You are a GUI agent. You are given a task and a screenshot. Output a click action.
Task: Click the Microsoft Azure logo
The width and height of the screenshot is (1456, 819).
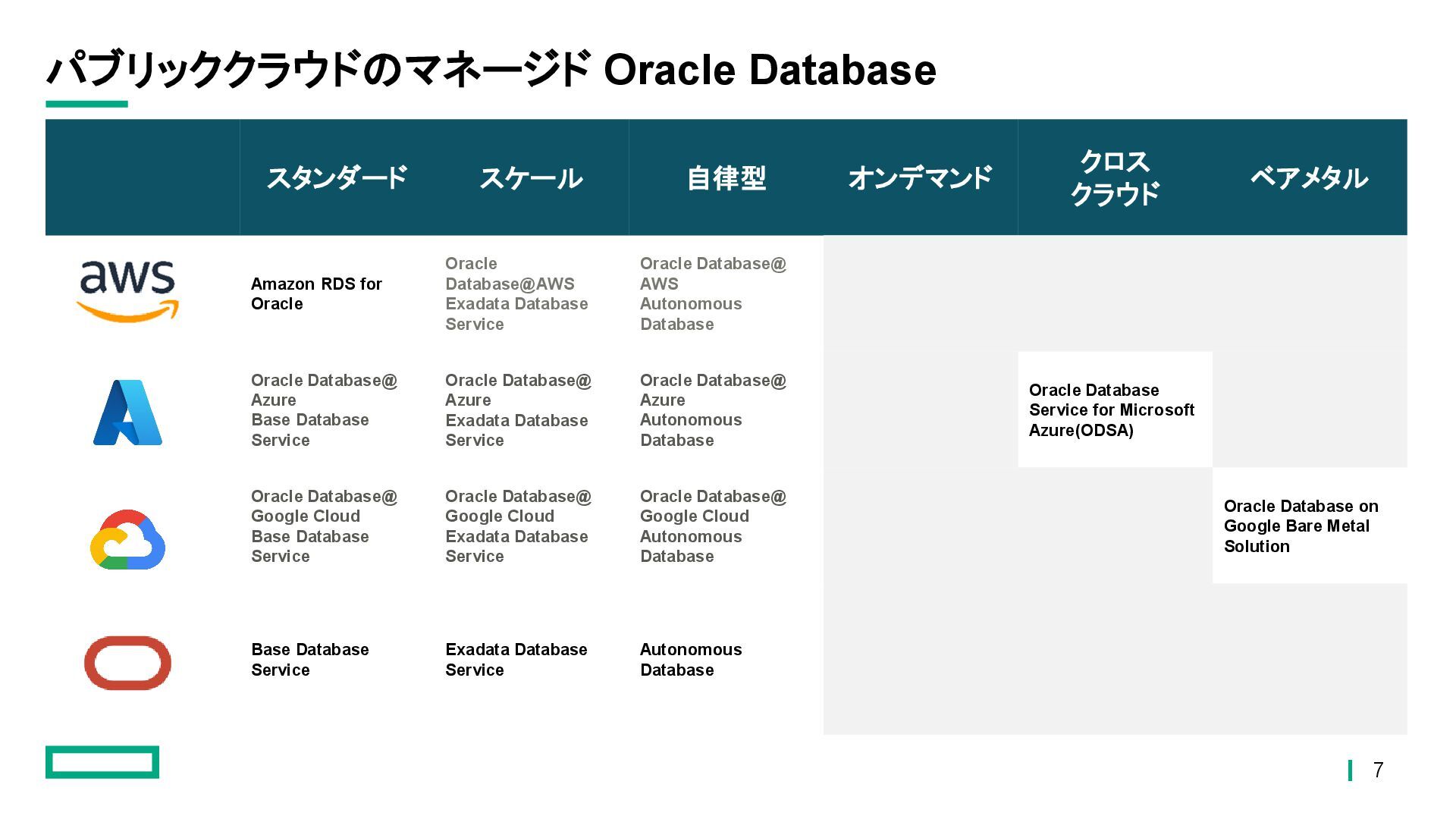point(127,412)
